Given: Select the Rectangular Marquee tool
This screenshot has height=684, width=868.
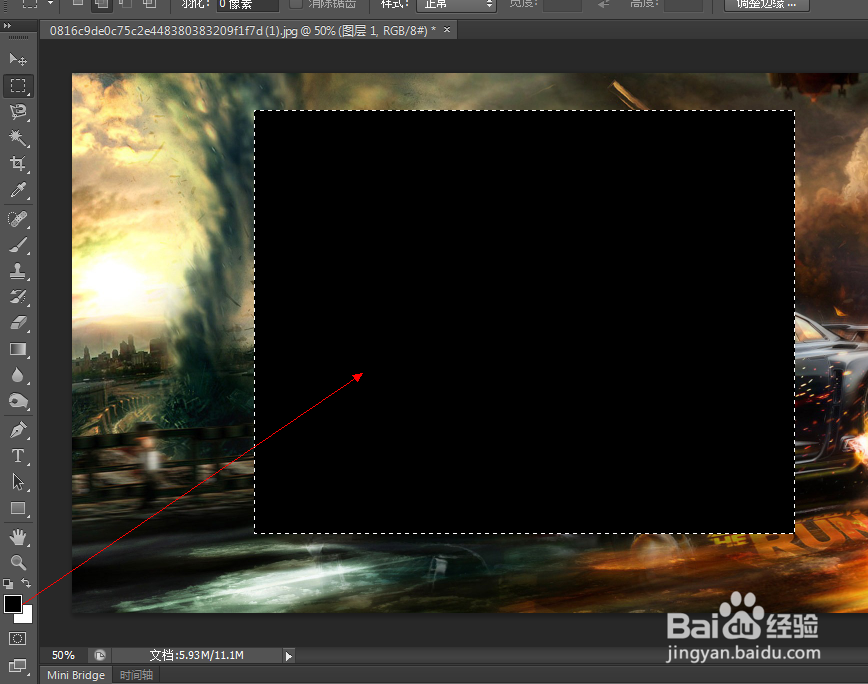Looking at the screenshot, I should click(x=18, y=85).
